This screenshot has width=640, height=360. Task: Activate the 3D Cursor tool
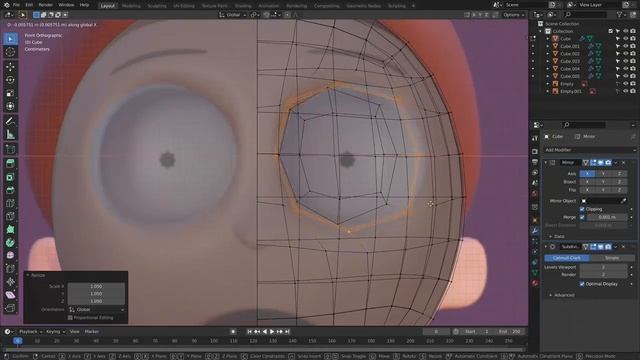pos(10,52)
